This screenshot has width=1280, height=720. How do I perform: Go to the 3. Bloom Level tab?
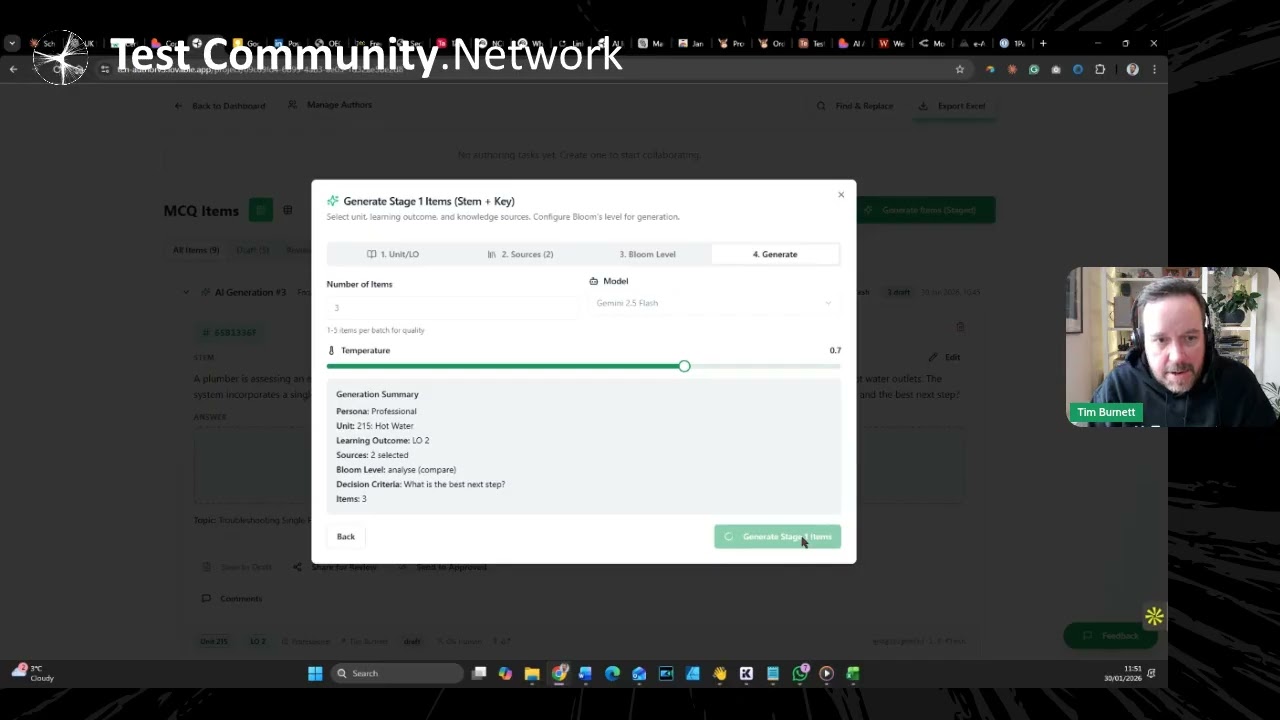coord(647,254)
